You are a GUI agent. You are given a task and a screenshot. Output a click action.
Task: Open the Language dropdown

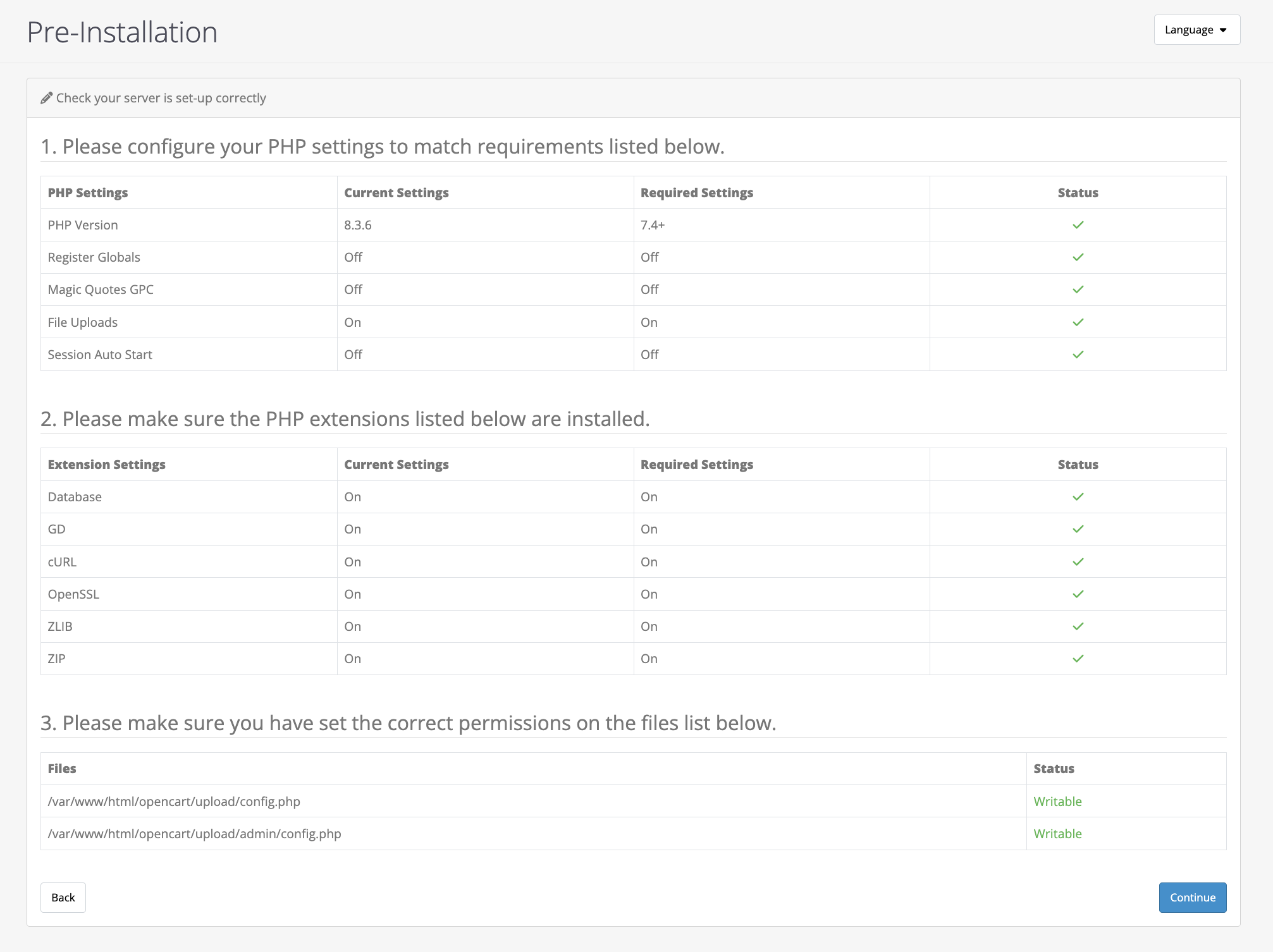click(1196, 30)
